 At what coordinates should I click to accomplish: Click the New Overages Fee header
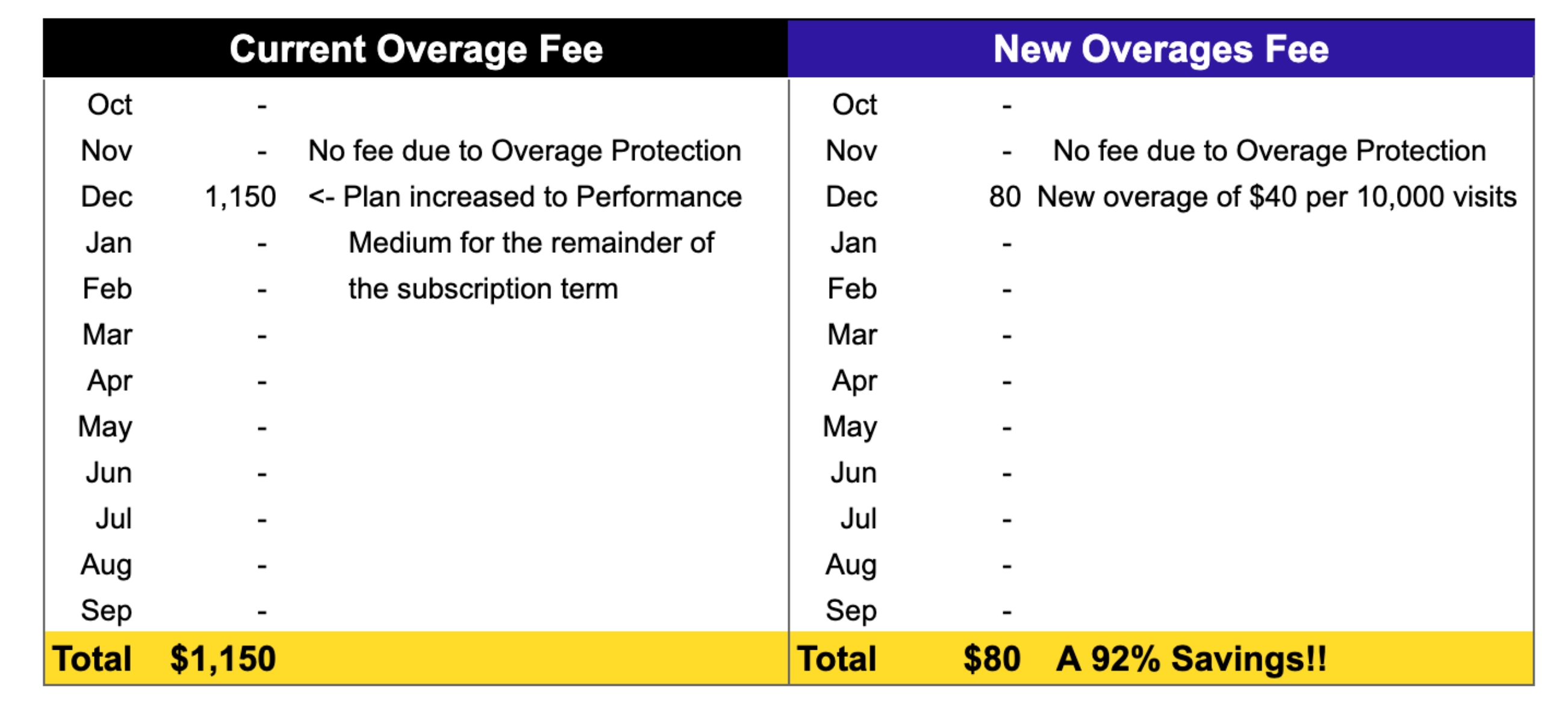click(x=1160, y=49)
